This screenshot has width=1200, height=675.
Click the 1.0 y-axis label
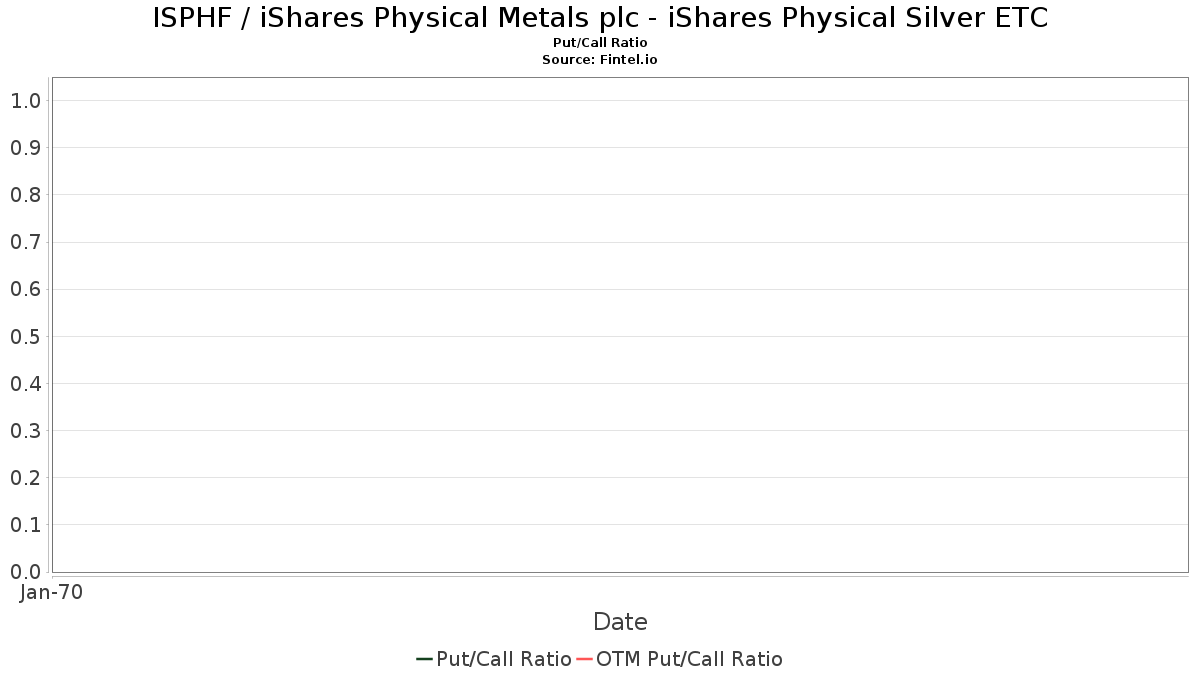(25, 101)
